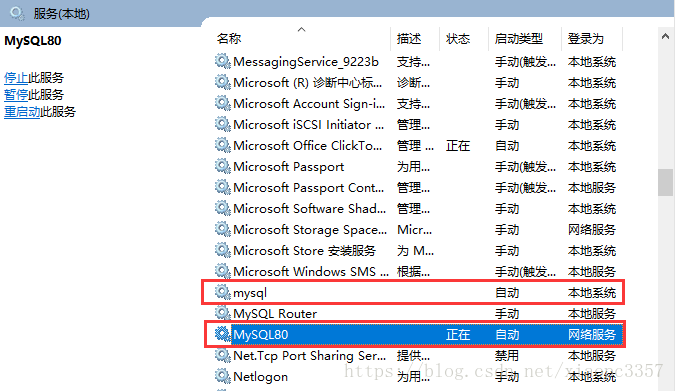Screen dimensions: 675x391
Task: Select the Microsoft Passport service name
Action: pyautogui.click(x=289, y=167)
